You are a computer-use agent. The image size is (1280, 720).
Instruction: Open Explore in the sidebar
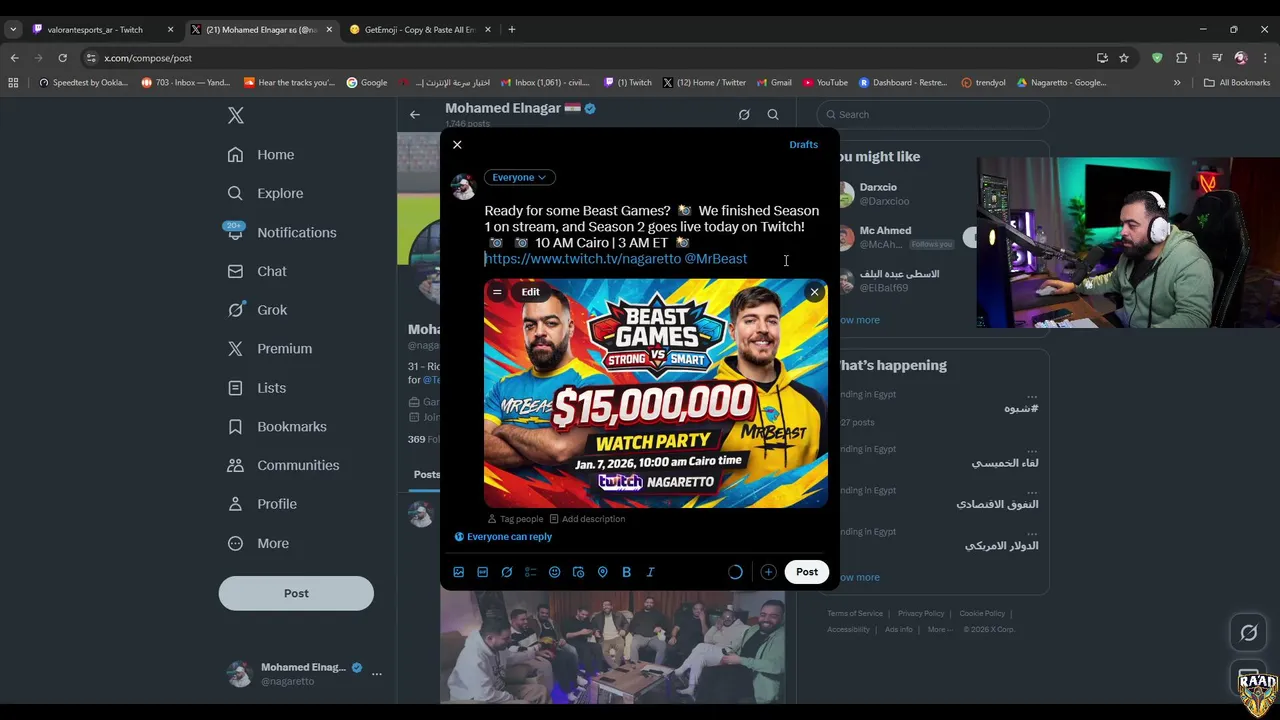tap(265, 194)
